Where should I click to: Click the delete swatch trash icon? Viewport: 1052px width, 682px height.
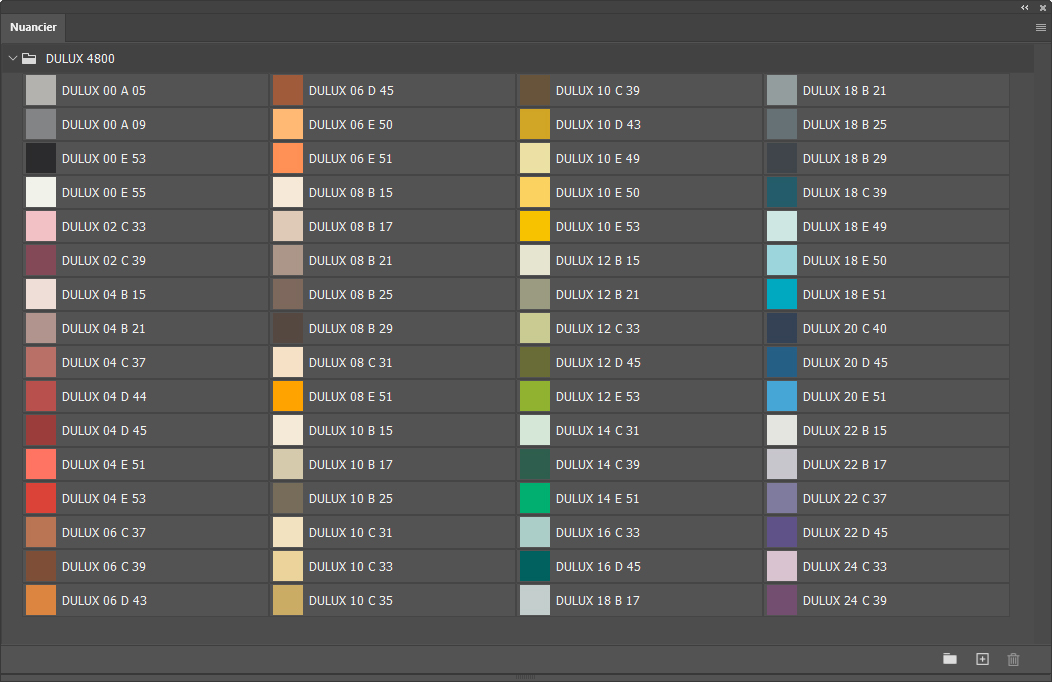[x=1013, y=659]
